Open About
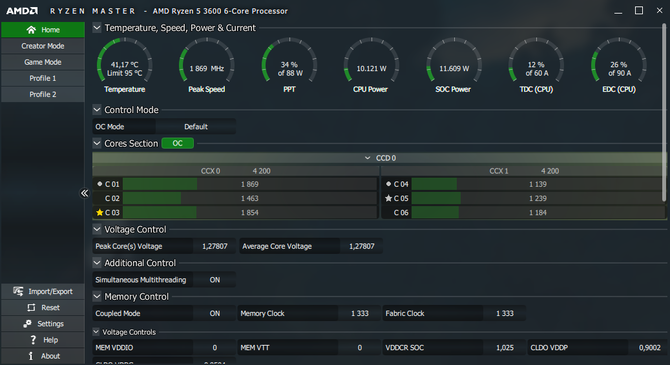Image resolution: width=670 pixels, height=365 pixels. (x=43, y=356)
